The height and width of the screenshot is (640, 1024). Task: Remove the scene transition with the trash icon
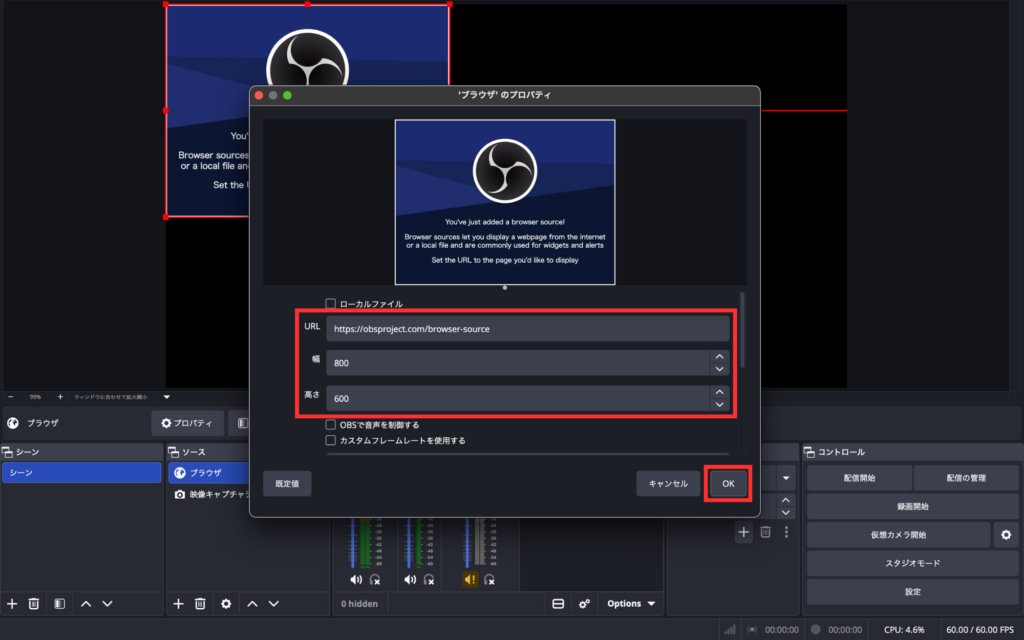[x=765, y=532]
